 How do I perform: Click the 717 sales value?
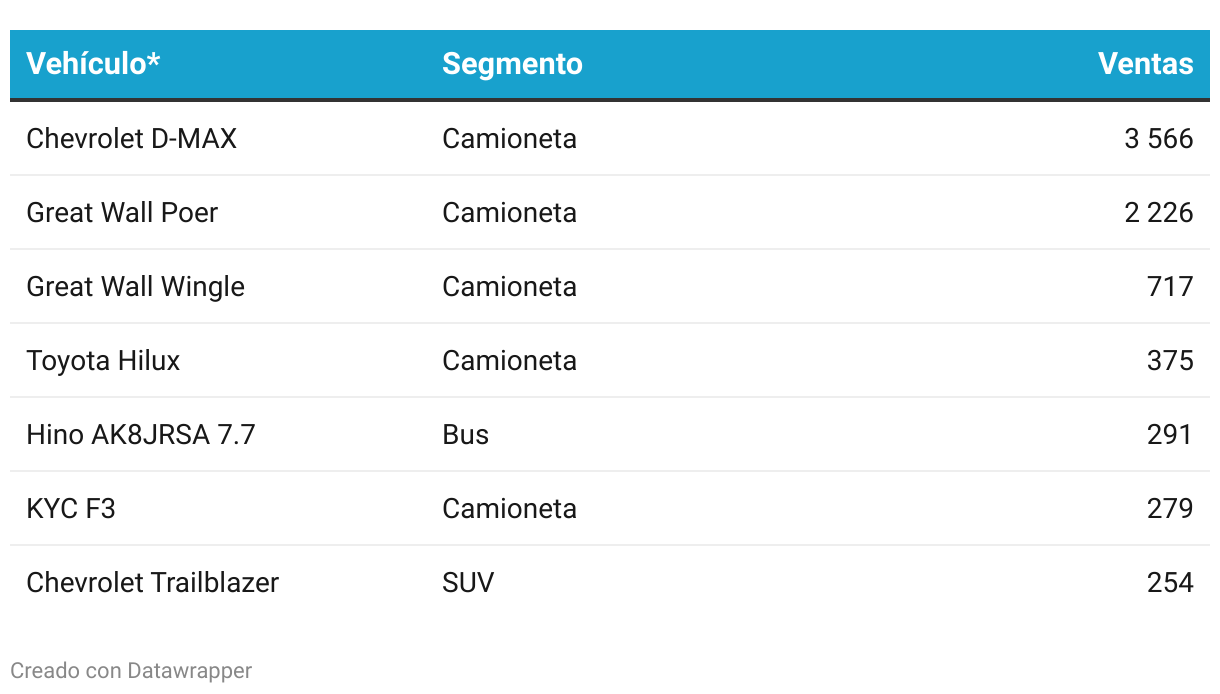click(x=1170, y=286)
